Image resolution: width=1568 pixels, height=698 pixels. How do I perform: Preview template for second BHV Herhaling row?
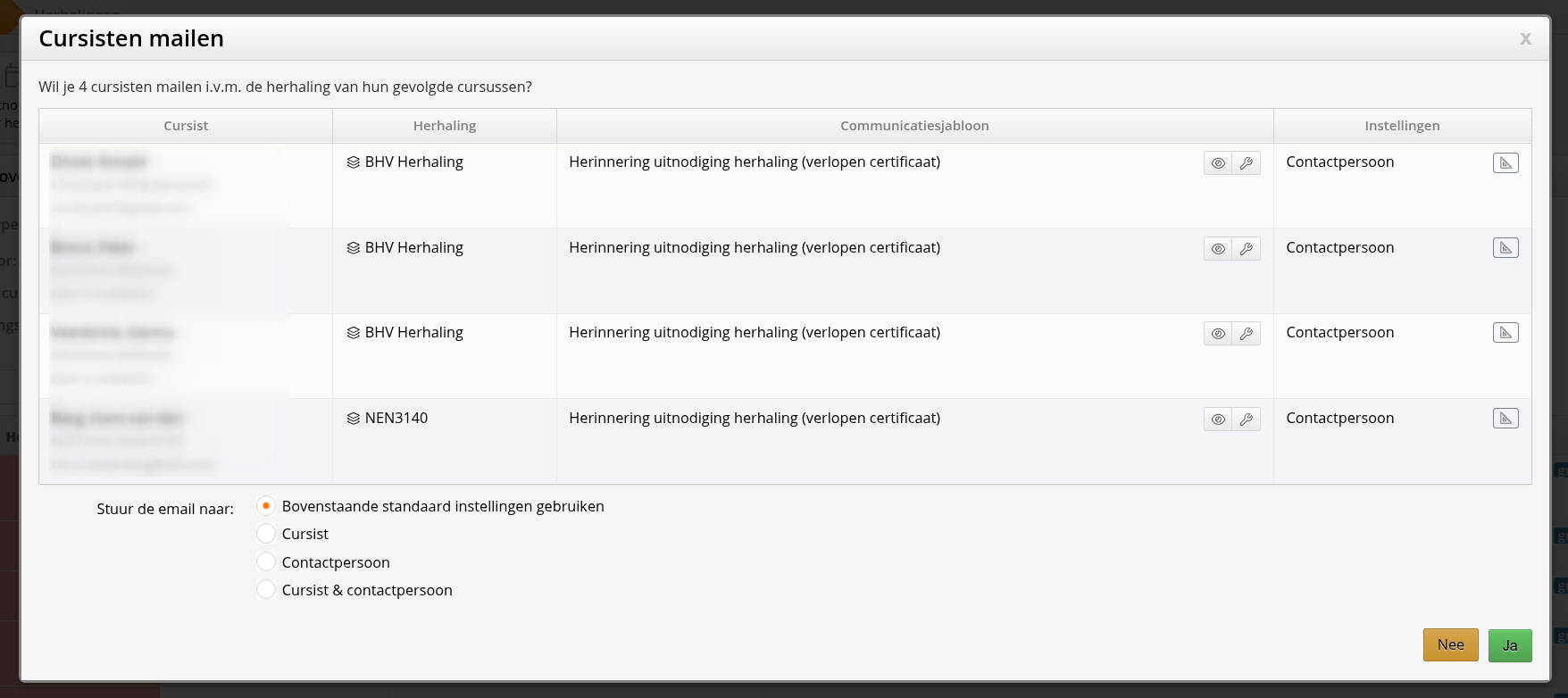(x=1217, y=249)
